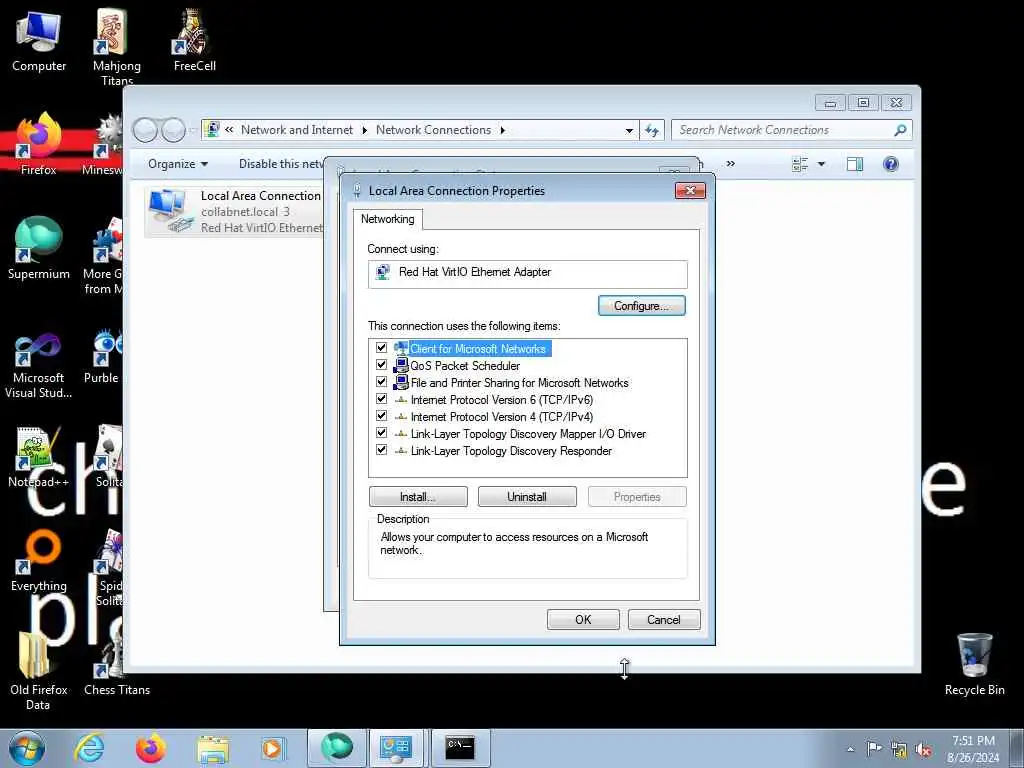The height and width of the screenshot is (768, 1024).
Task: Uncheck Link-Layer Topology Discovery Mapper I/O Driver
Action: click(x=381, y=432)
